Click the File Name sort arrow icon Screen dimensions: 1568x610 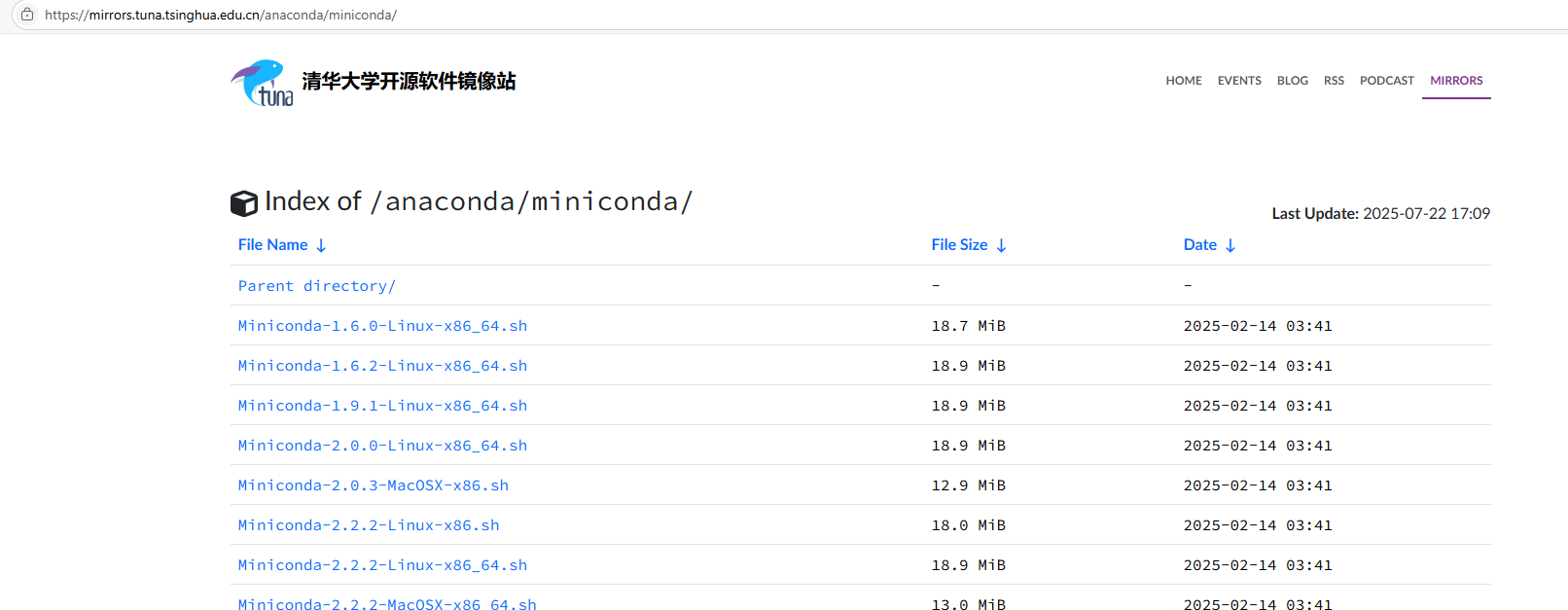point(321,245)
